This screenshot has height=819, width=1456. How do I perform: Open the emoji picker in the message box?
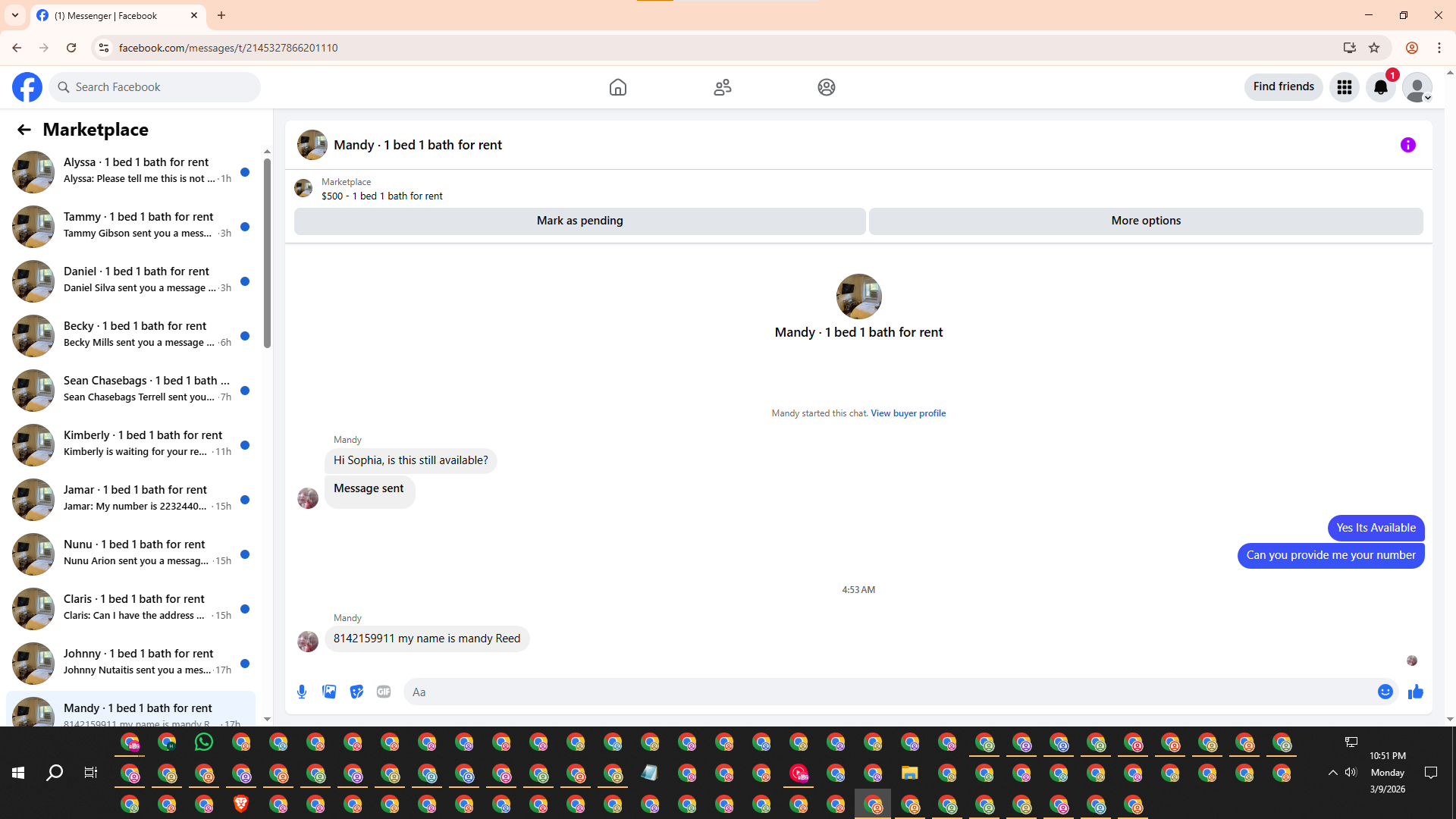(1385, 692)
